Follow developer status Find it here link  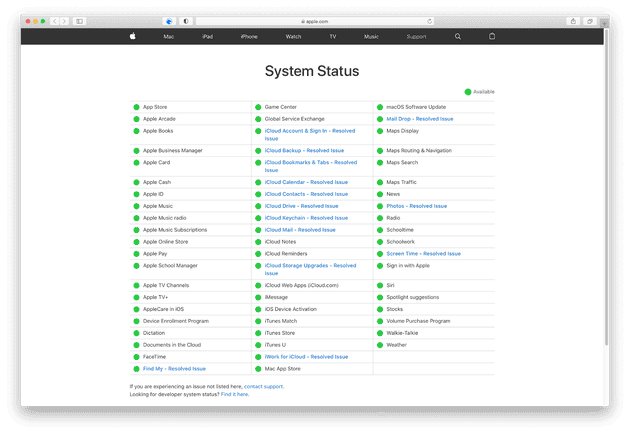click(x=234, y=395)
